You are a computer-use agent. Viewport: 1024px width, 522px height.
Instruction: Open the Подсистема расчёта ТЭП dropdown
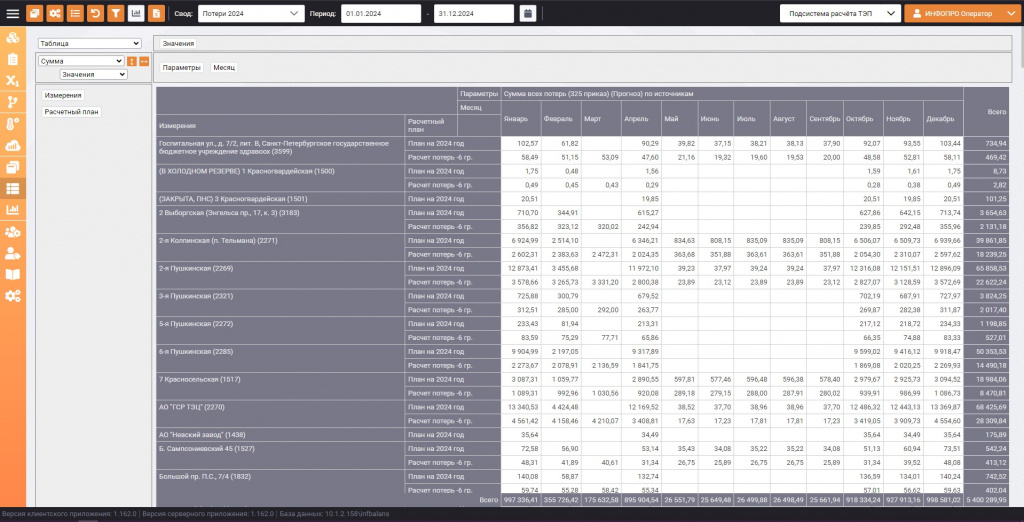pyautogui.click(x=840, y=13)
